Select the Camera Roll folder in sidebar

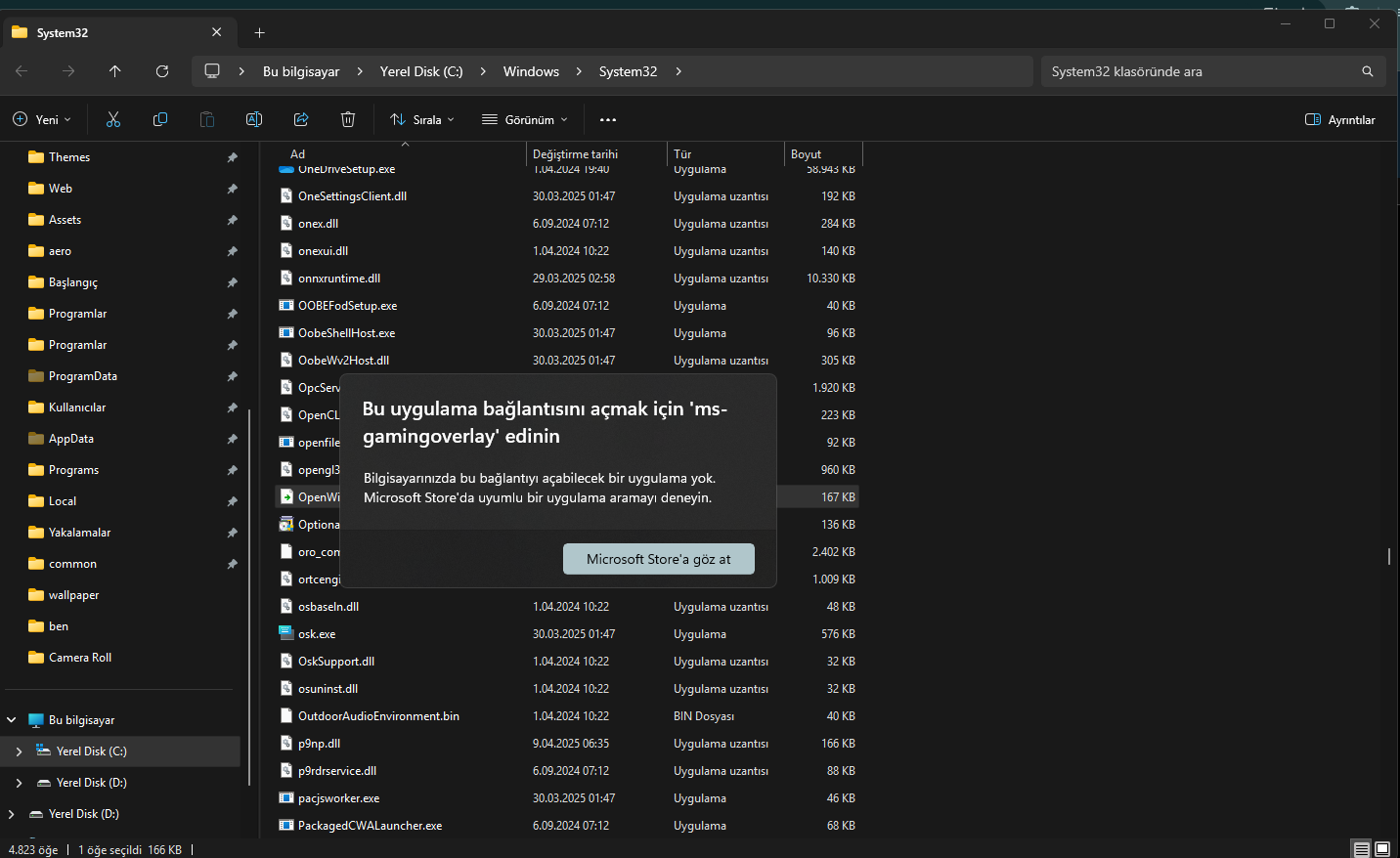pyautogui.click(x=80, y=658)
